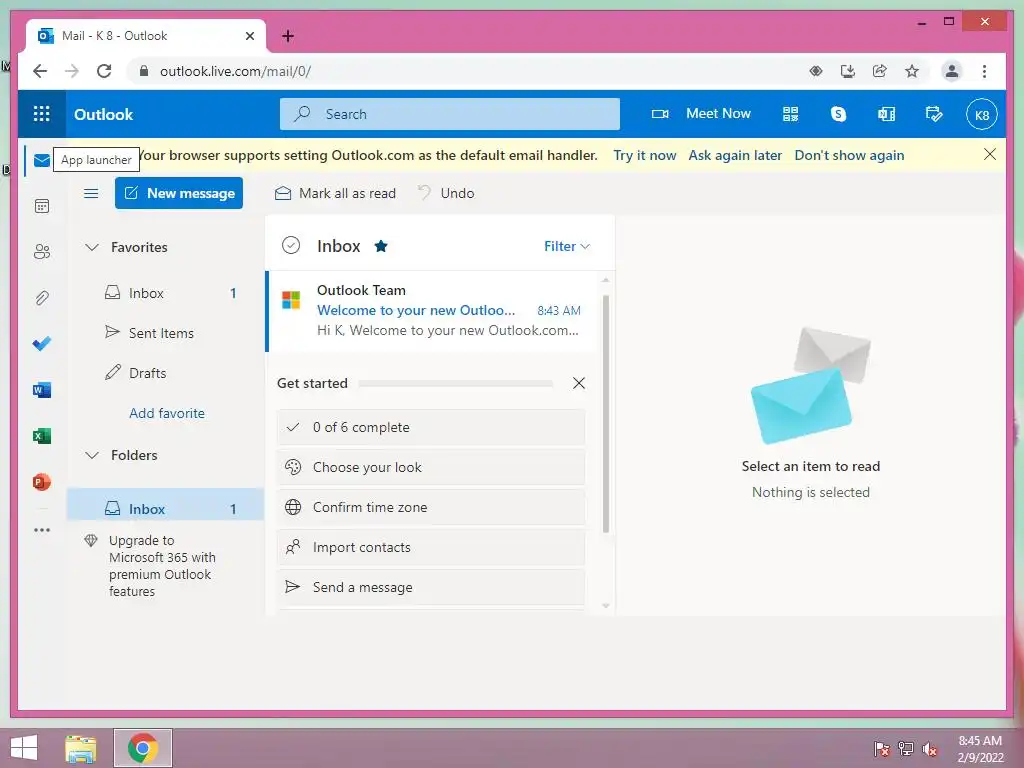
Task: Click the Chrome extension diamond icon
Action: (816, 71)
